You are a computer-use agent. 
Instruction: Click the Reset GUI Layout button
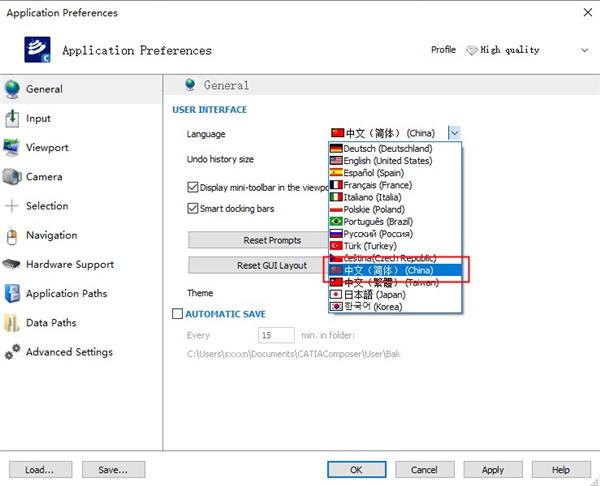click(x=258, y=265)
